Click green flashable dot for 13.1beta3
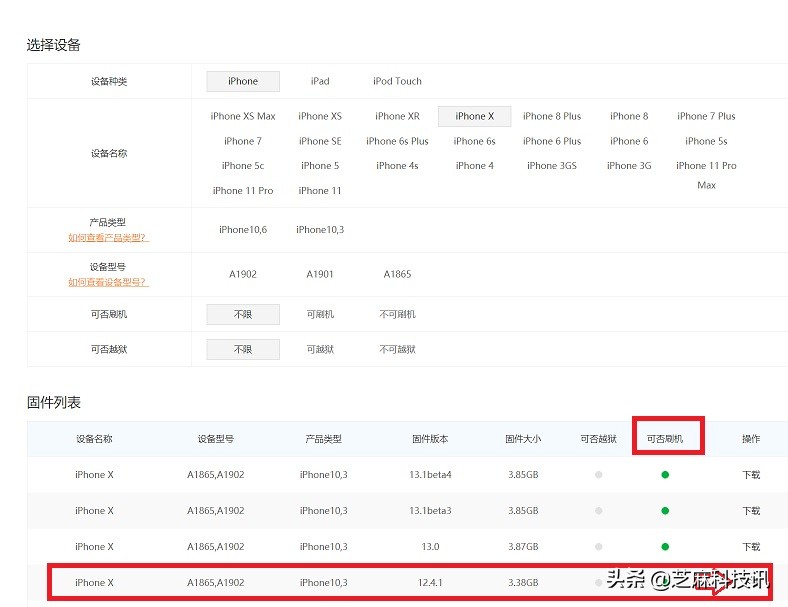788x607 pixels. (x=665, y=511)
